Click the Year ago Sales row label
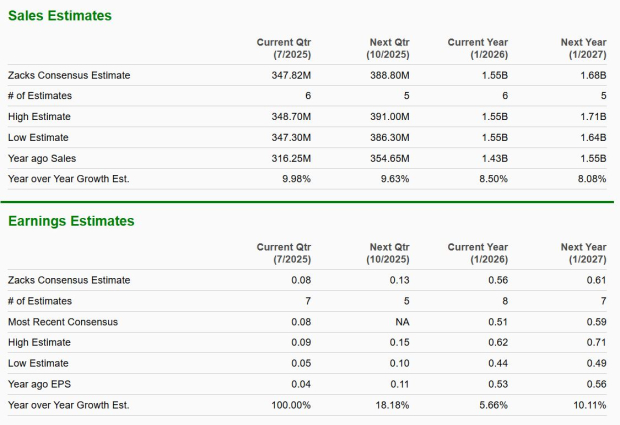This screenshot has width=620, height=425. [42, 158]
